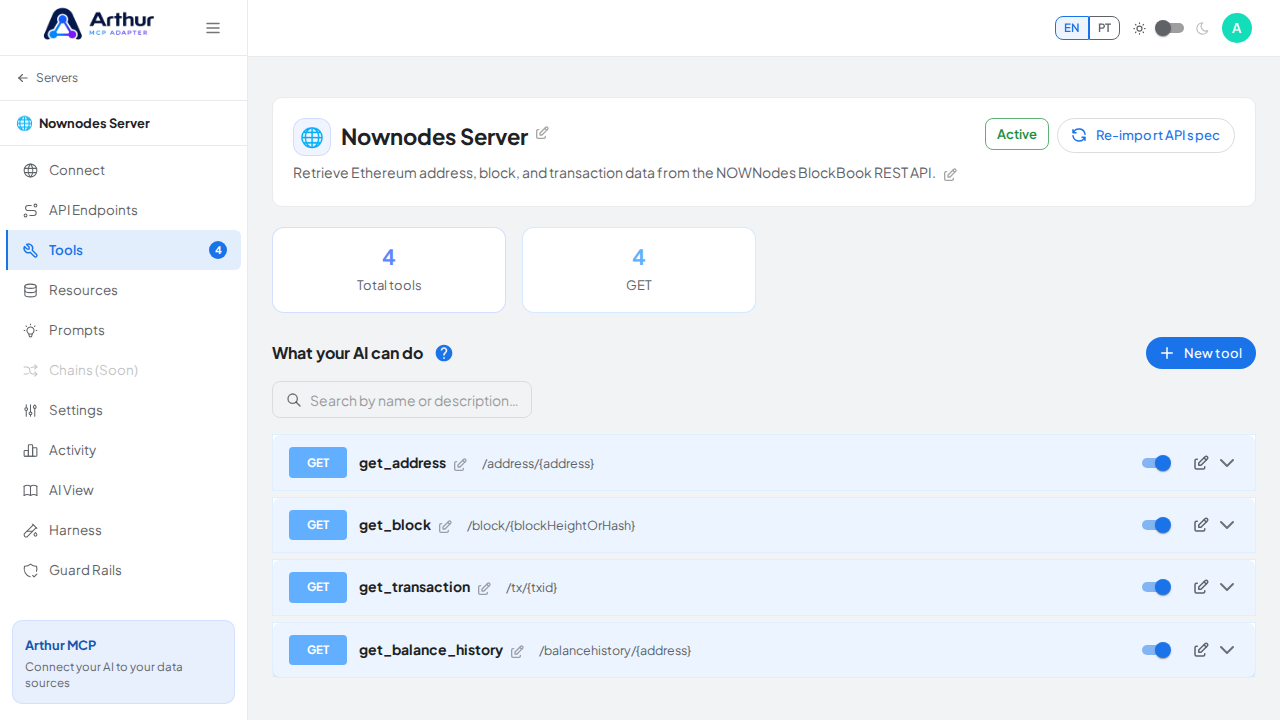Click GET badge of get_transaction

pyautogui.click(x=318, y=587)
